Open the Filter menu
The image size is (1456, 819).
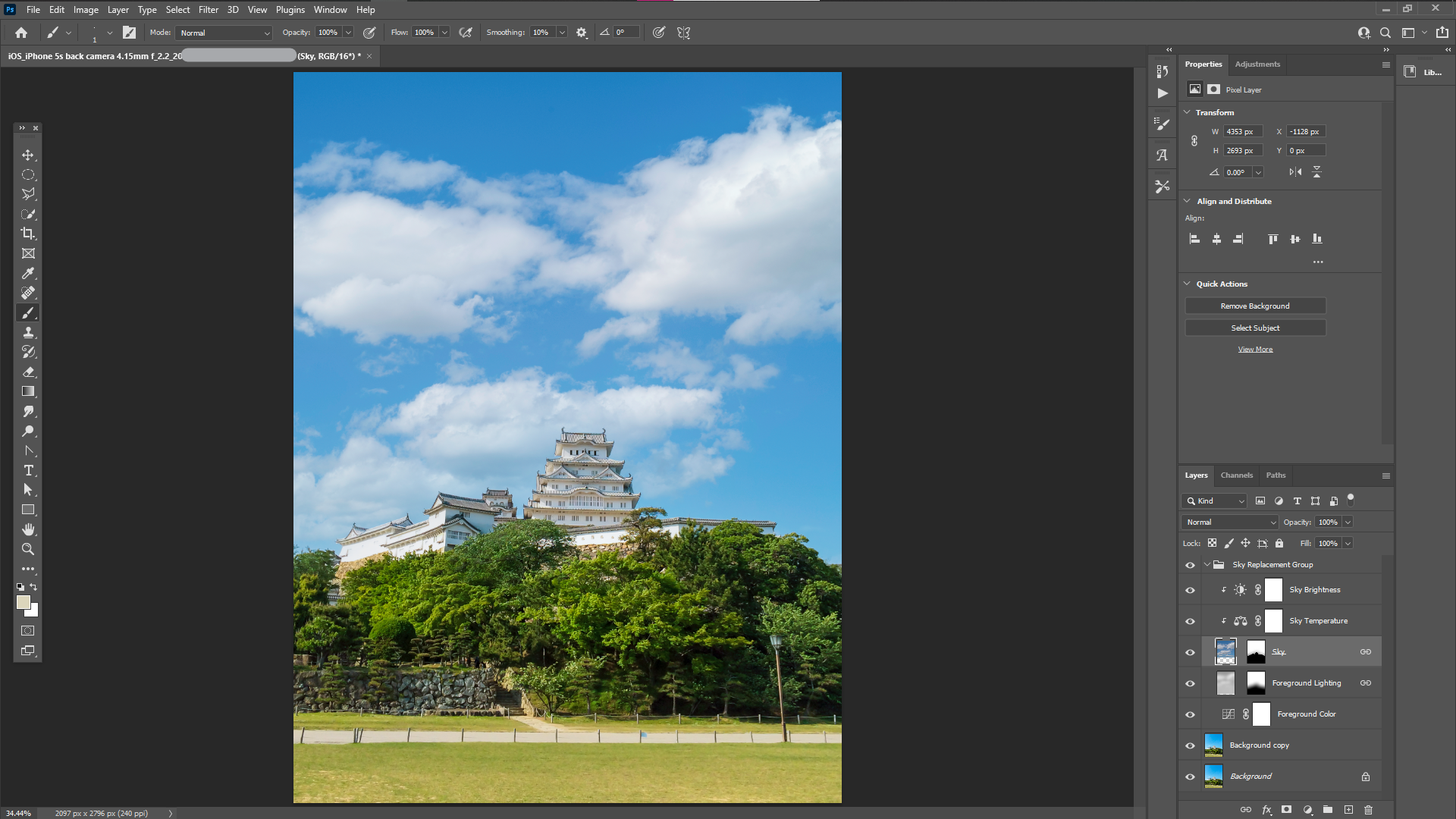coord(208,10)
